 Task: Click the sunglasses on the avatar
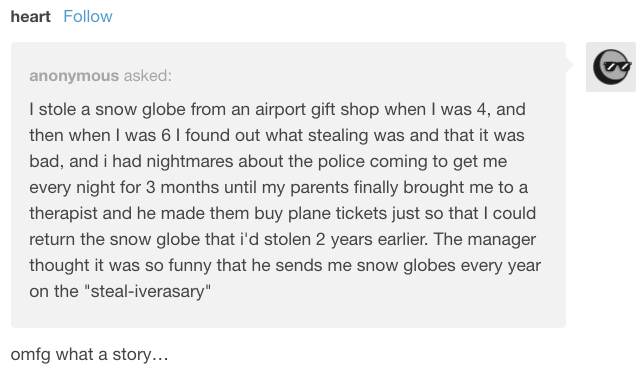(617, 66)
